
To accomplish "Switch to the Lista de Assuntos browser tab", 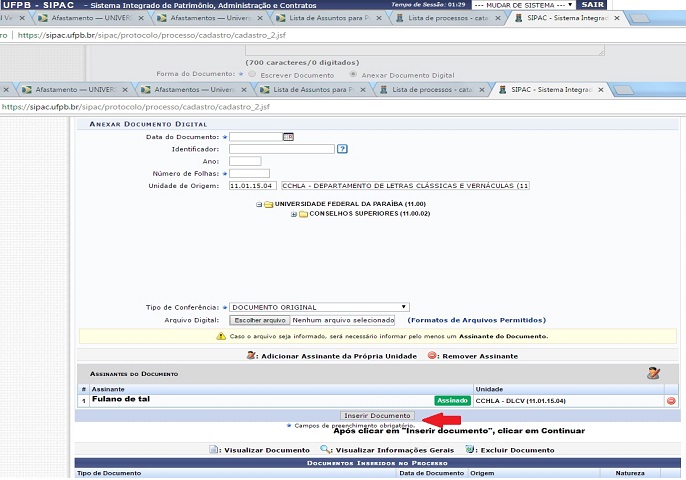I will (x=312, y=90).
